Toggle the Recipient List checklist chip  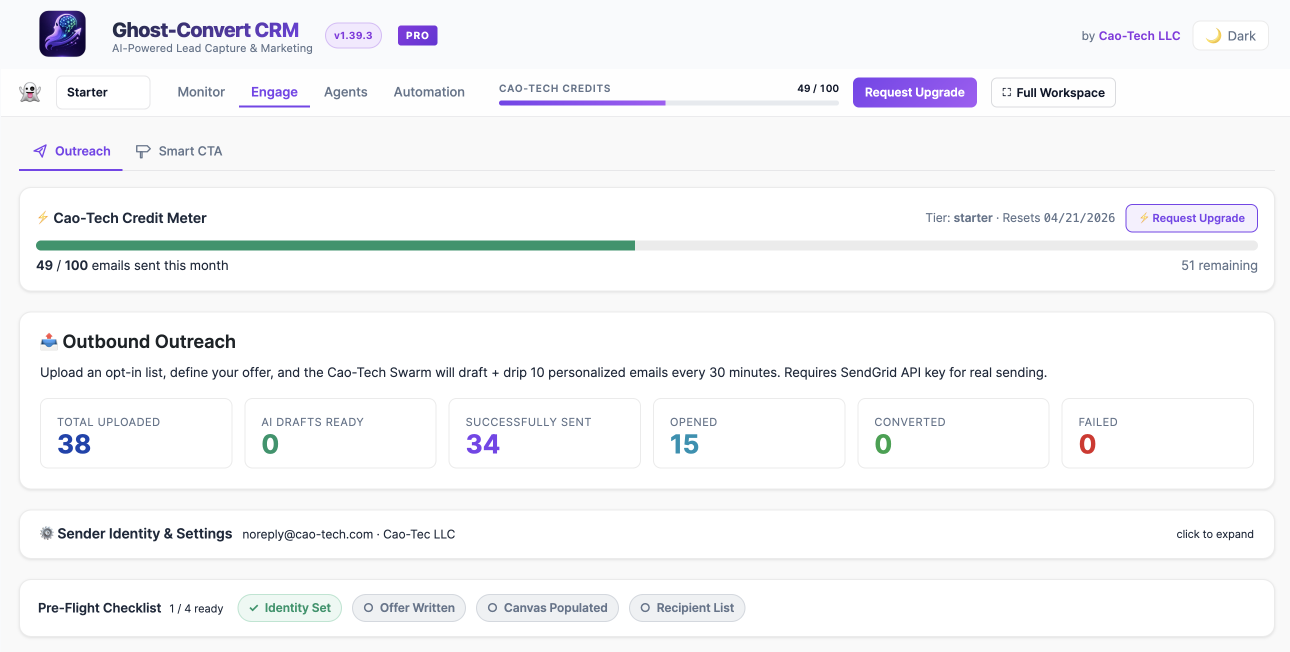pyautogui.click(x=687, y=608)
